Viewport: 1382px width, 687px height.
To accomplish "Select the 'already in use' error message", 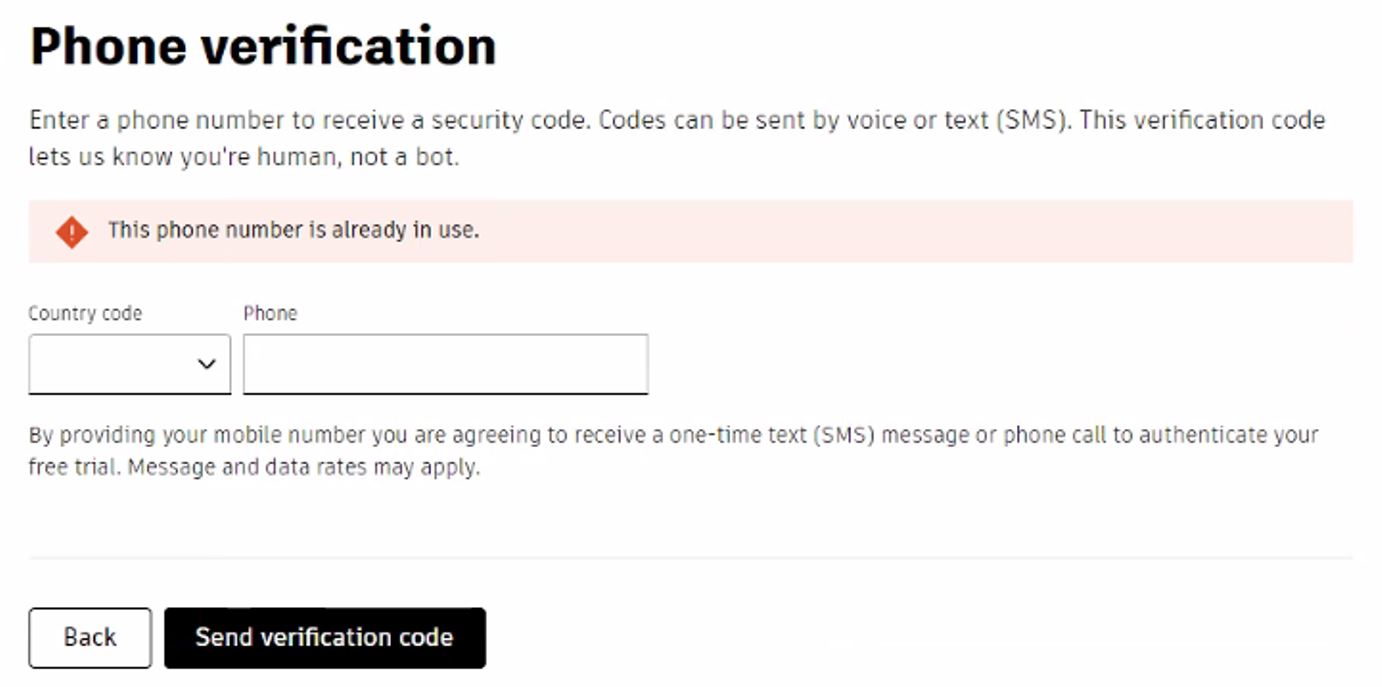I will pyautogui.click(x=293, y=230).
